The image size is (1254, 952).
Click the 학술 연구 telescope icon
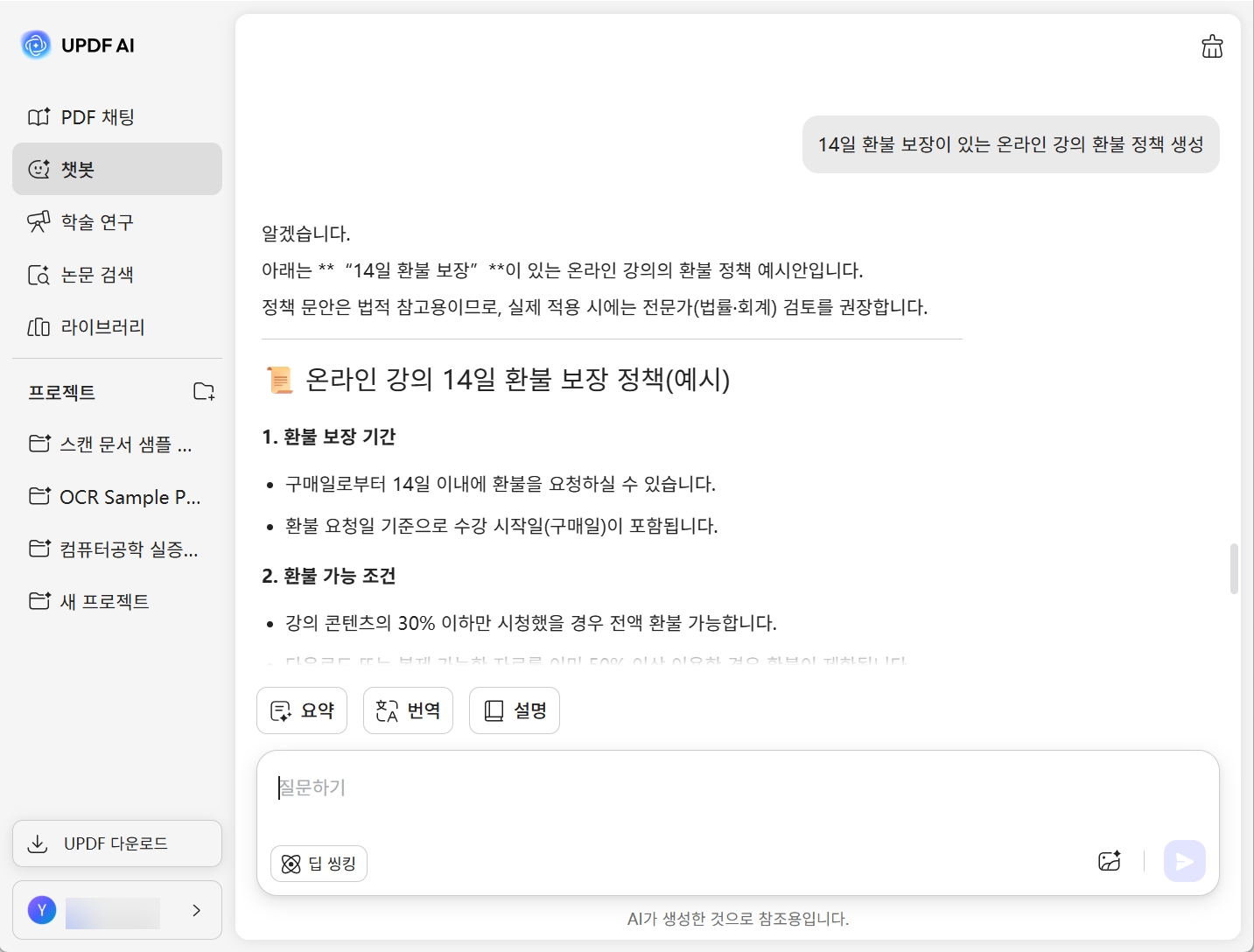pyautogui.click(x=39, y=222)
